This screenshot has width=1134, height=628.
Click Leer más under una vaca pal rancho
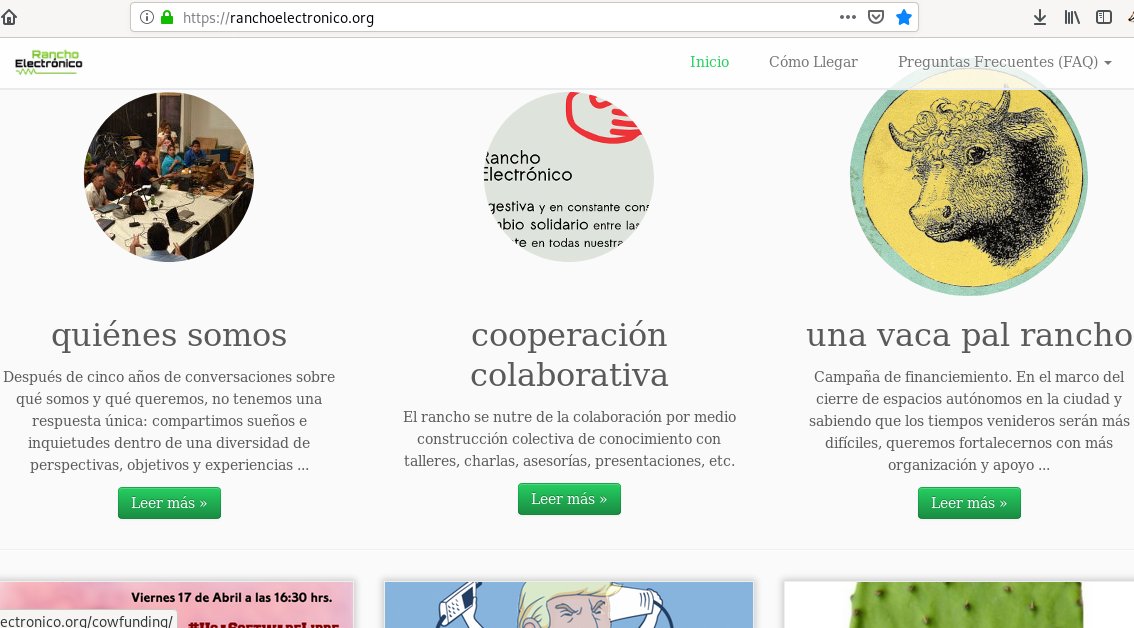point(969,503)
